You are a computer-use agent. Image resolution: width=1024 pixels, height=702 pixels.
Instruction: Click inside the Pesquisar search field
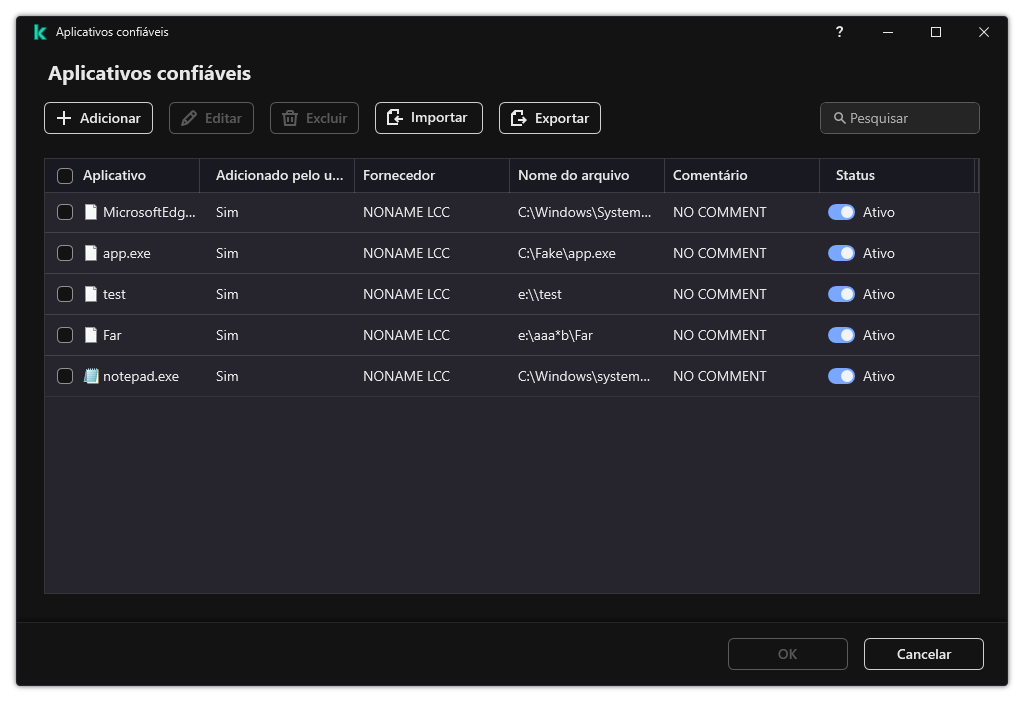pyautogui.click(x=900, y=117)
